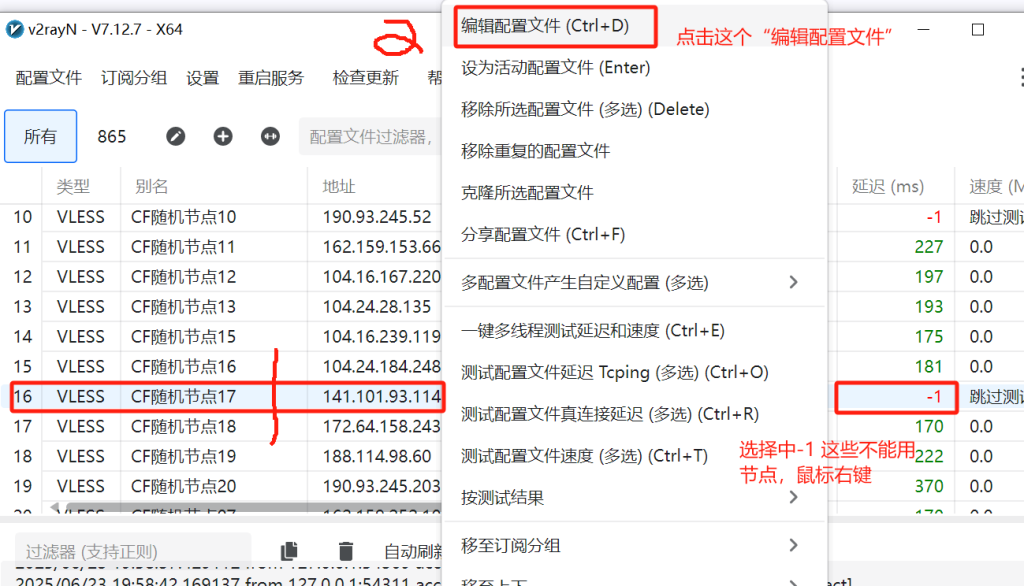This screenshot has height=586, width=1024.
Task: Click the trash clear log icon
Action: pos(345,551)
